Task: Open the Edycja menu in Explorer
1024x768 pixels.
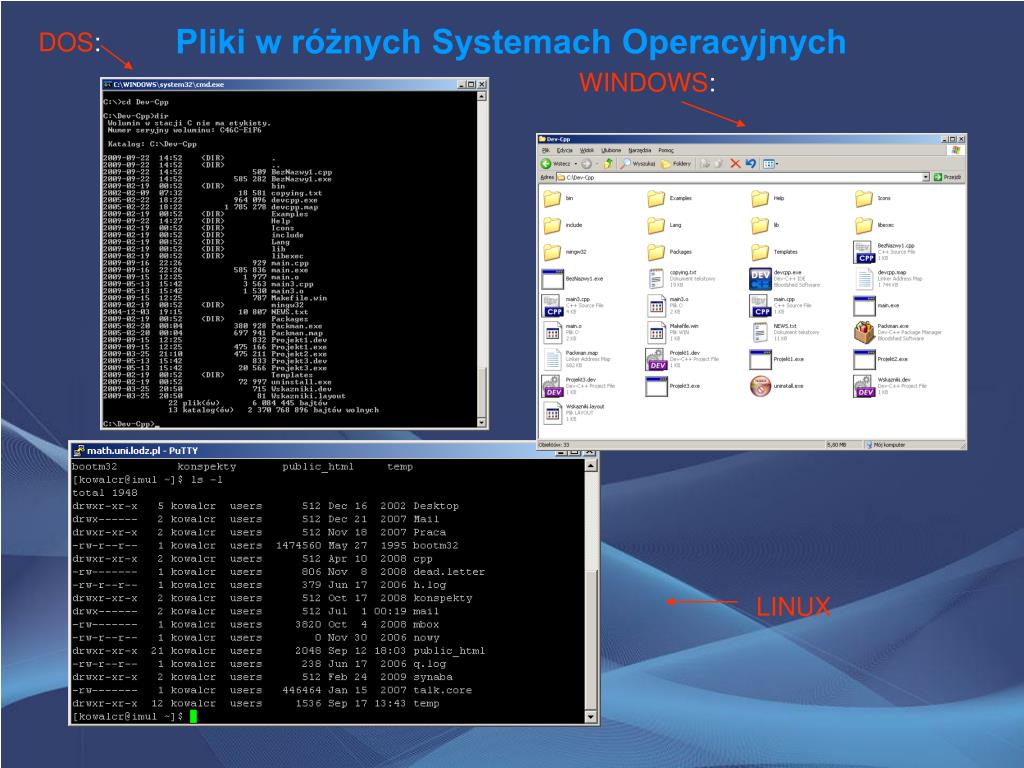Action: coord(564,150)
